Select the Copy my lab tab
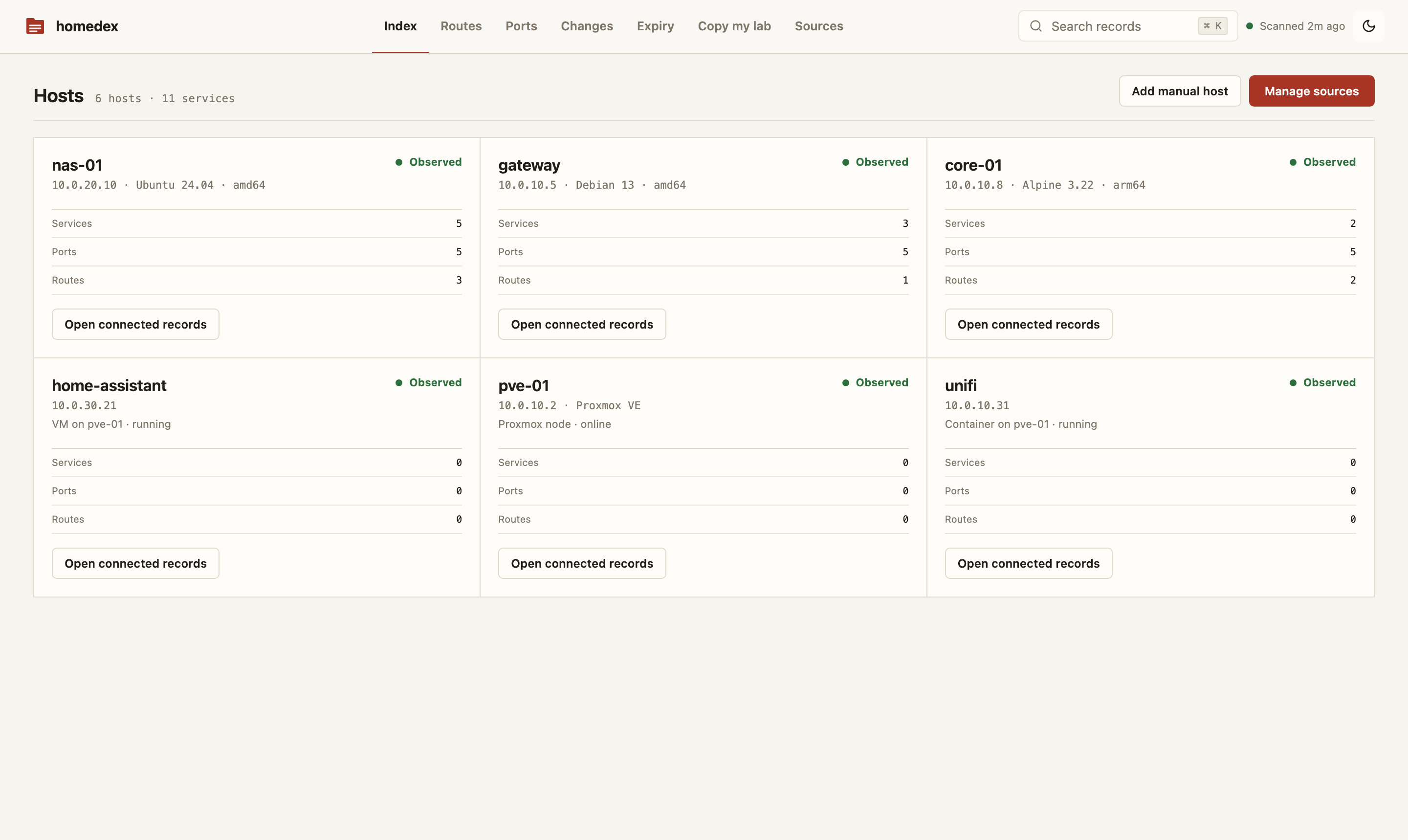1408x840 pixels. click(x=735, y=26)
